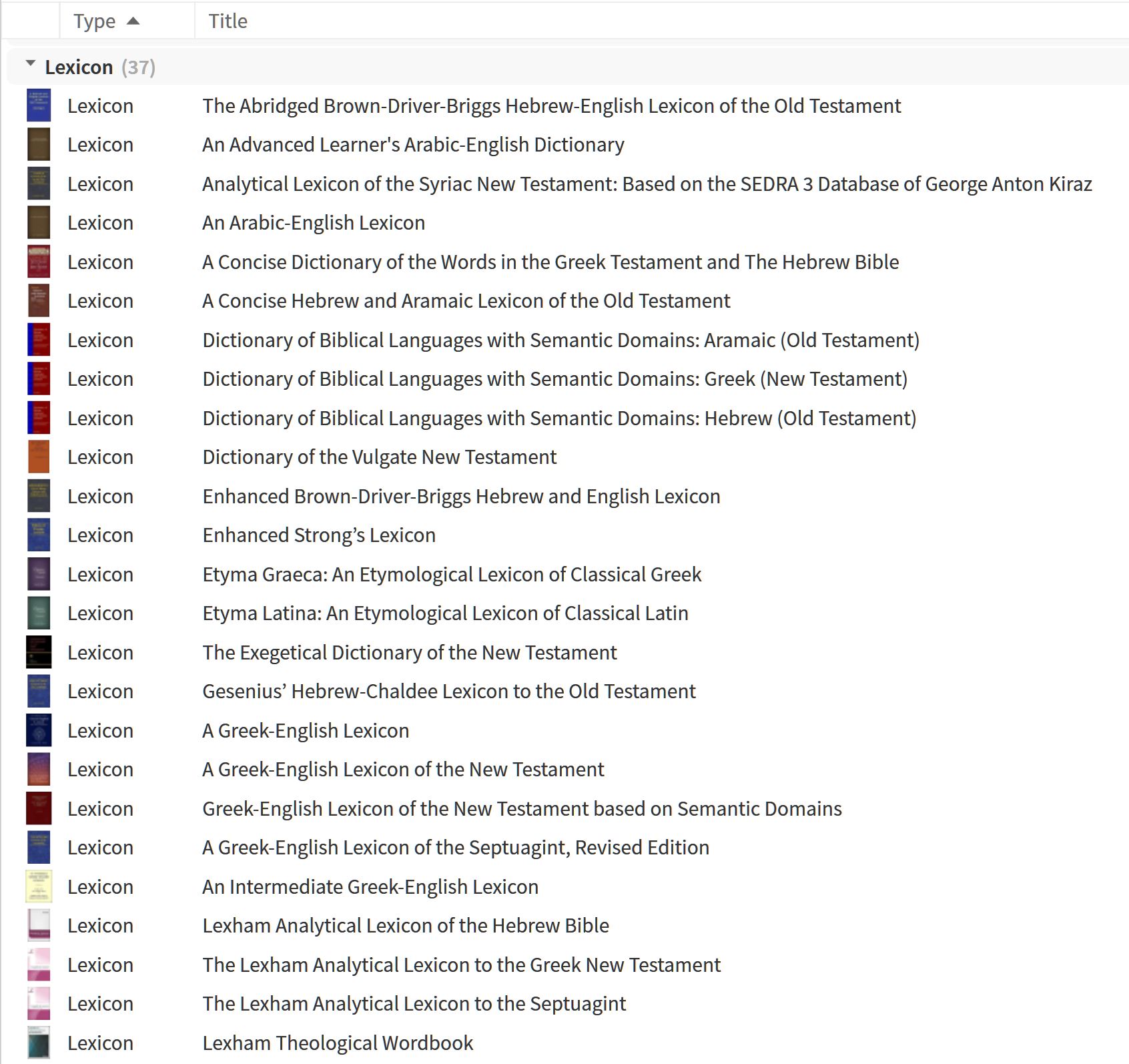Viewport: 1129px width, 1064px height.
Task: Open The Lexham Analytical Lexicon to the Septuagint
Action: (x=414, y=1003)
